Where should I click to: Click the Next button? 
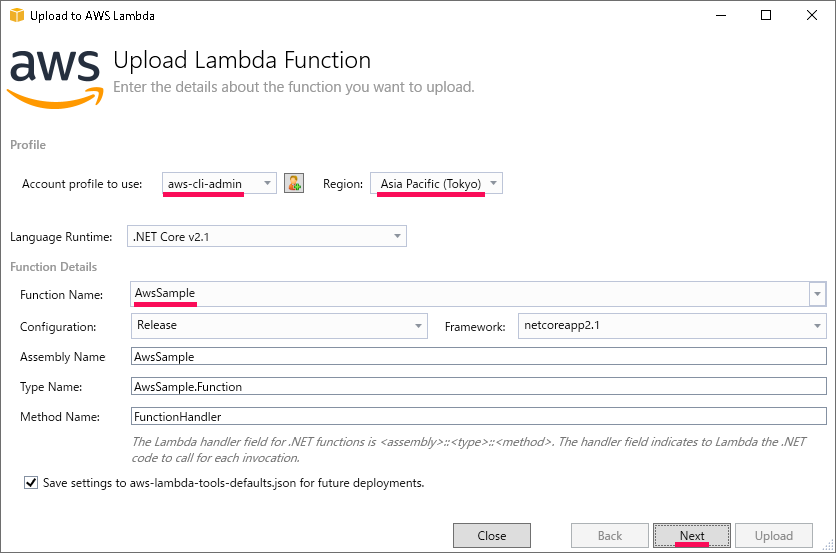pyautogui.click(x=692, y=535)
